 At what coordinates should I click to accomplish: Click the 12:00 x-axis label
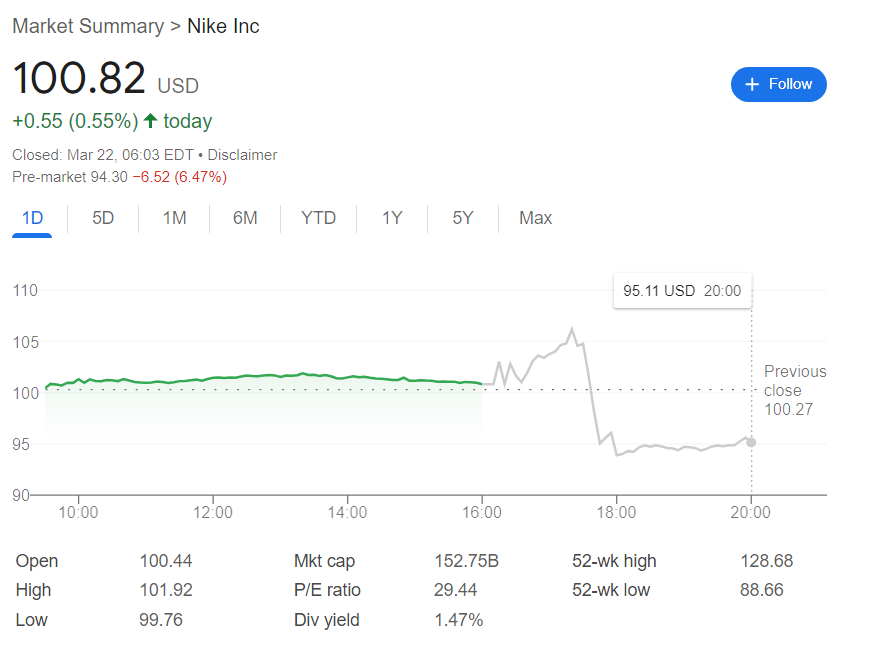point(213,512)
